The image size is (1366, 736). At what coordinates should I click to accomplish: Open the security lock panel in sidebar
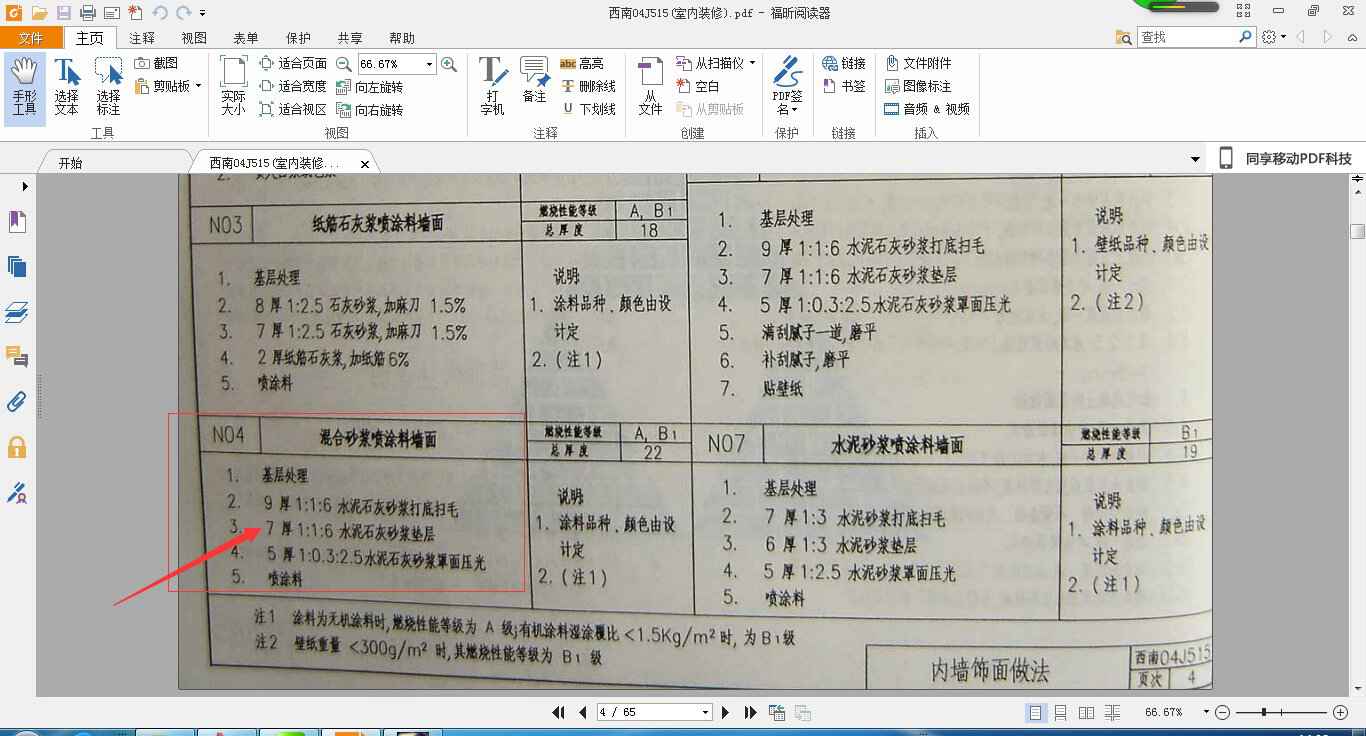(x=17, y=447)
